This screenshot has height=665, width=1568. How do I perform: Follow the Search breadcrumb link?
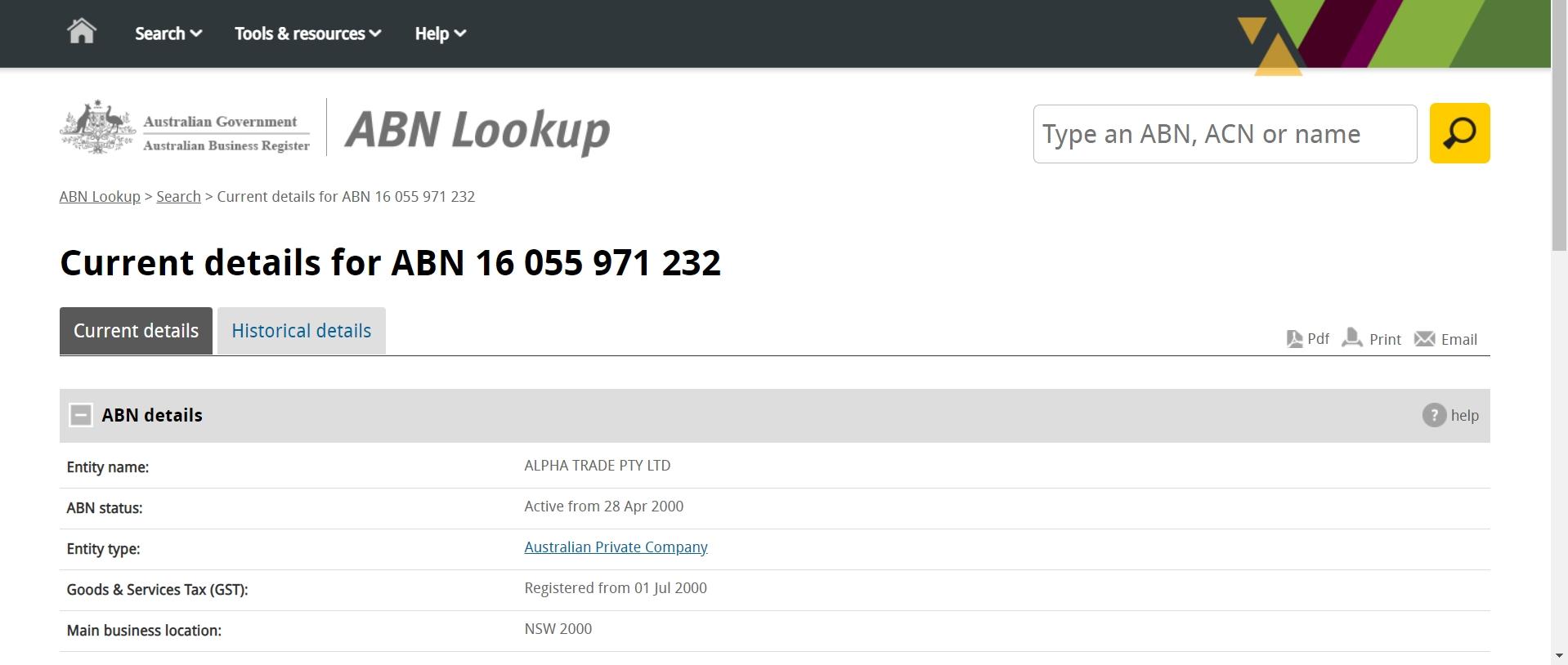tap(178, 197)
